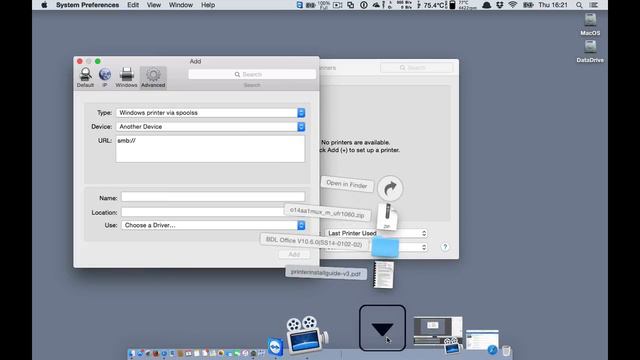The height and width of the screenshot is (360, 640).
Task: Select the Advanced gear toolbar icon
Action: pyautogui.click(x=153, y=78)
